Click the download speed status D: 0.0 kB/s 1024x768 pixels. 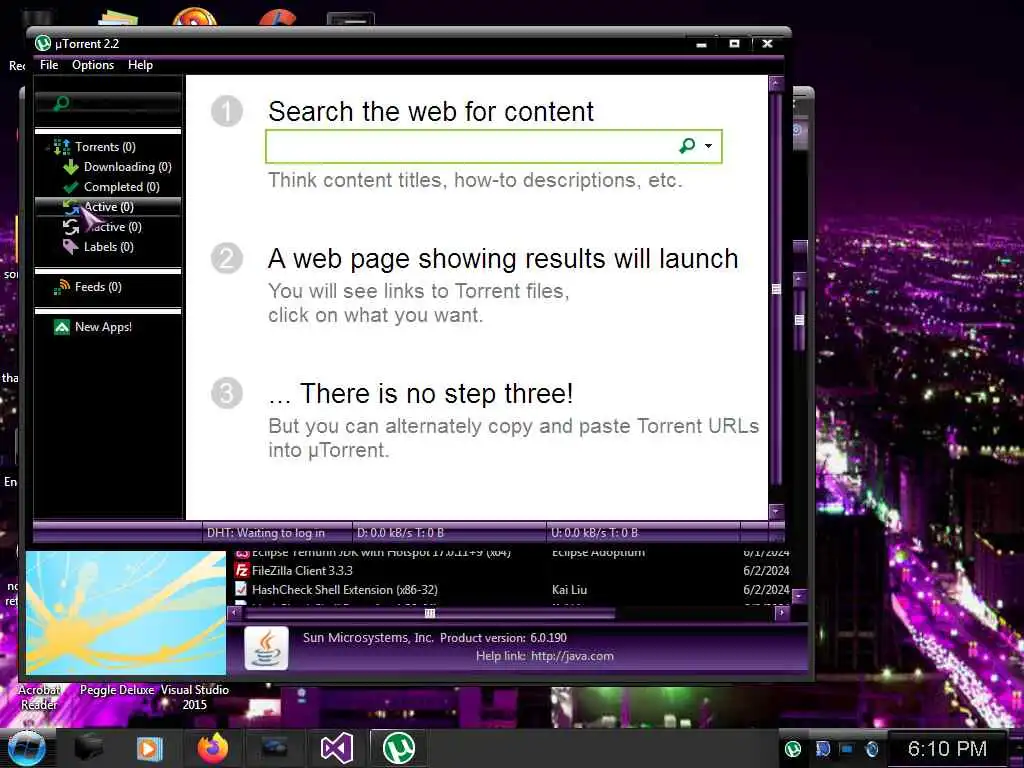point(400,533)
